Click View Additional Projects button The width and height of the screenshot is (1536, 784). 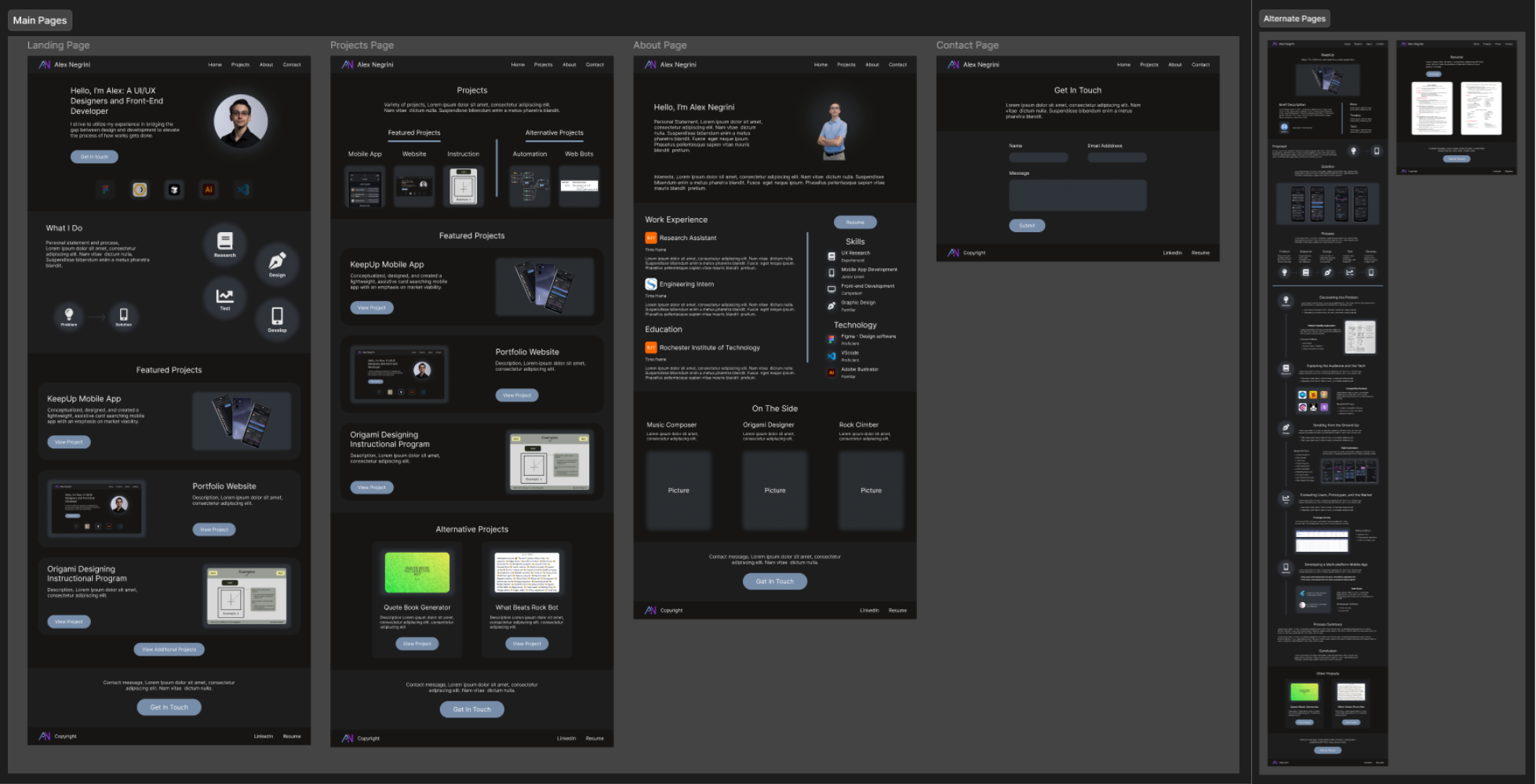click(169, 649)
